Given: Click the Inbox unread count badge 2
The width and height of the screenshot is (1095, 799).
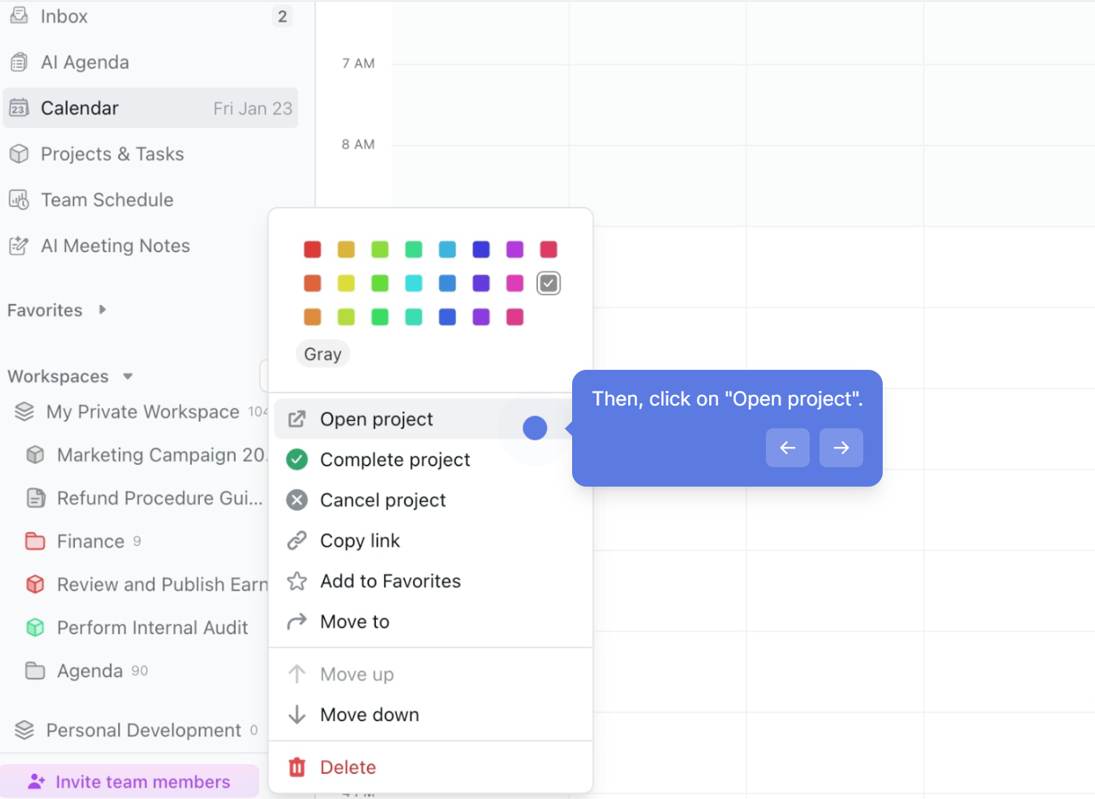Looking at the screenshot, I should point(281,16).
